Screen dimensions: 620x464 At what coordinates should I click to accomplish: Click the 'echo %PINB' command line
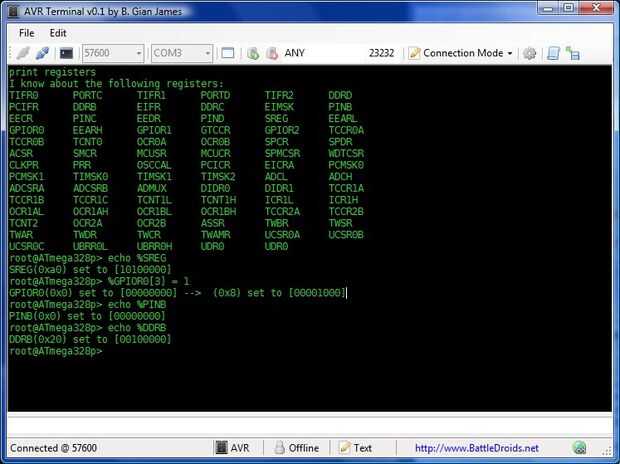[x=88, y=305]
